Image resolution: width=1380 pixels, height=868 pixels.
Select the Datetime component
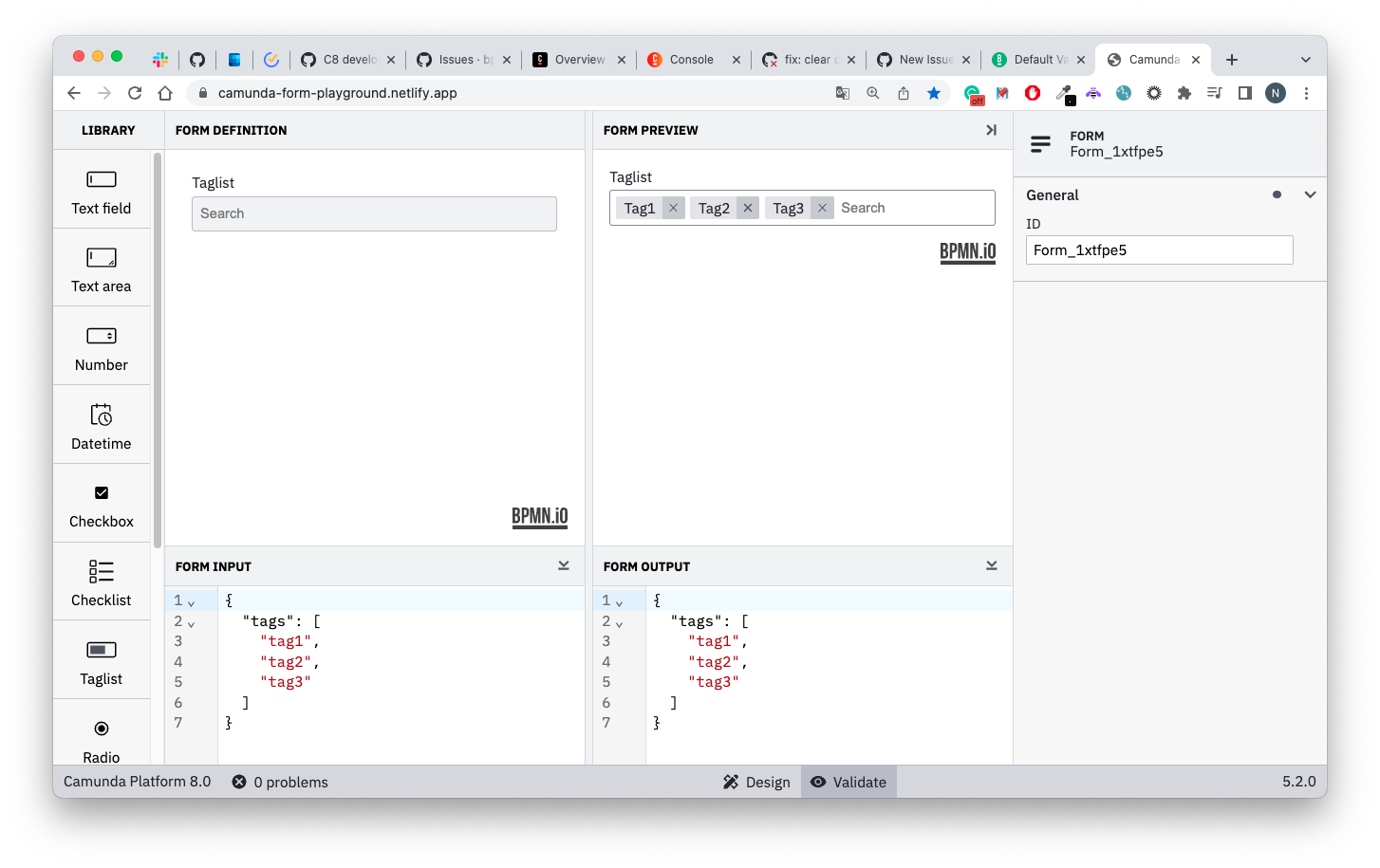(102, 425)
